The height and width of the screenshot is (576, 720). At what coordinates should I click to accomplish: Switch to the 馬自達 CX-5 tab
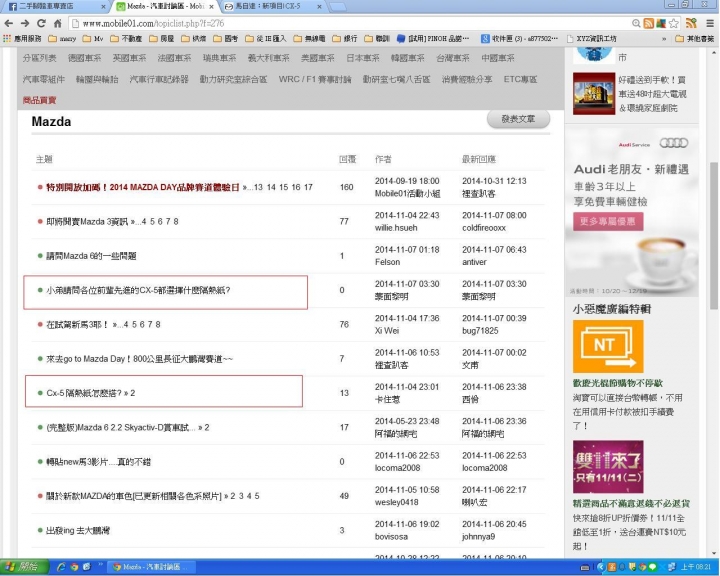271,6
